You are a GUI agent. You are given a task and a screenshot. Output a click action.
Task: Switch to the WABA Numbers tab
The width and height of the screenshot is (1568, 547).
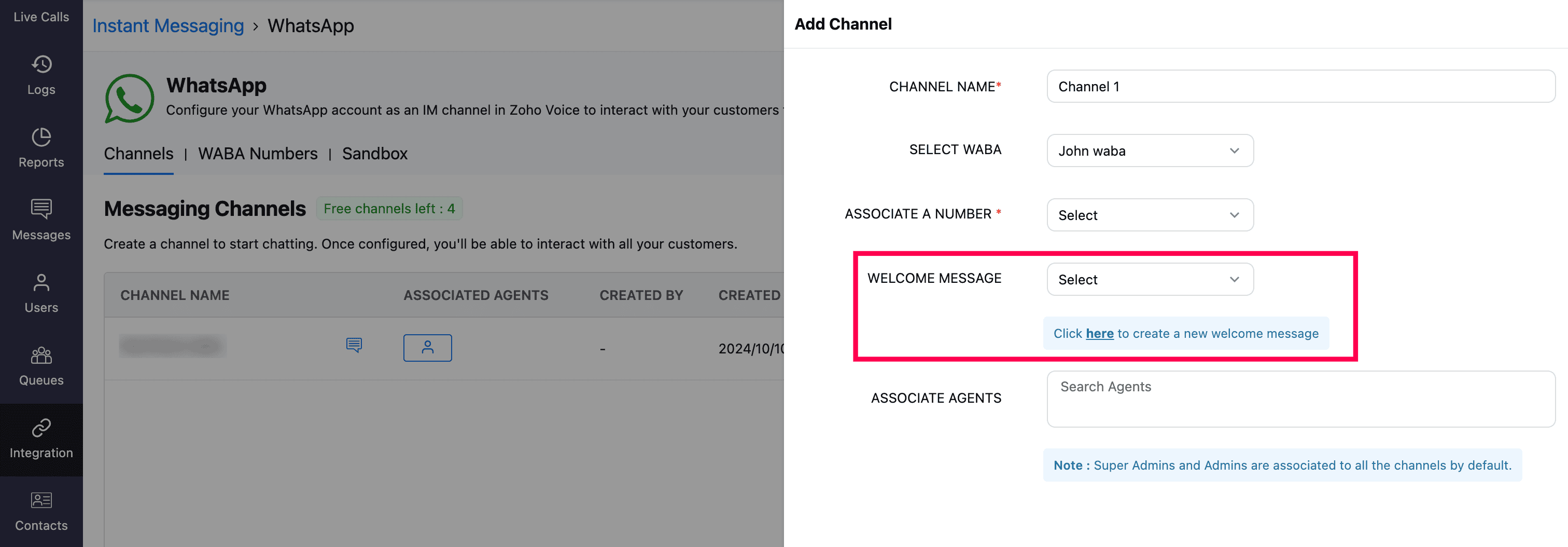click(258, 154)
